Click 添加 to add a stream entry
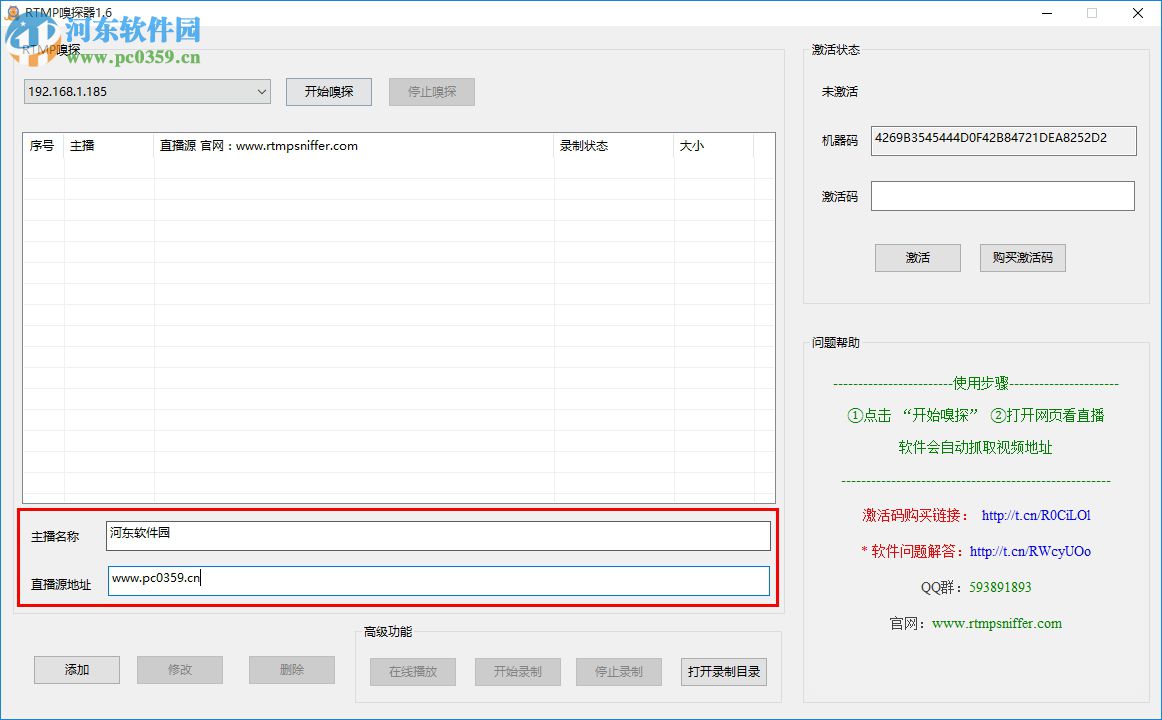The image size is (1162, 720). (76, 670)
